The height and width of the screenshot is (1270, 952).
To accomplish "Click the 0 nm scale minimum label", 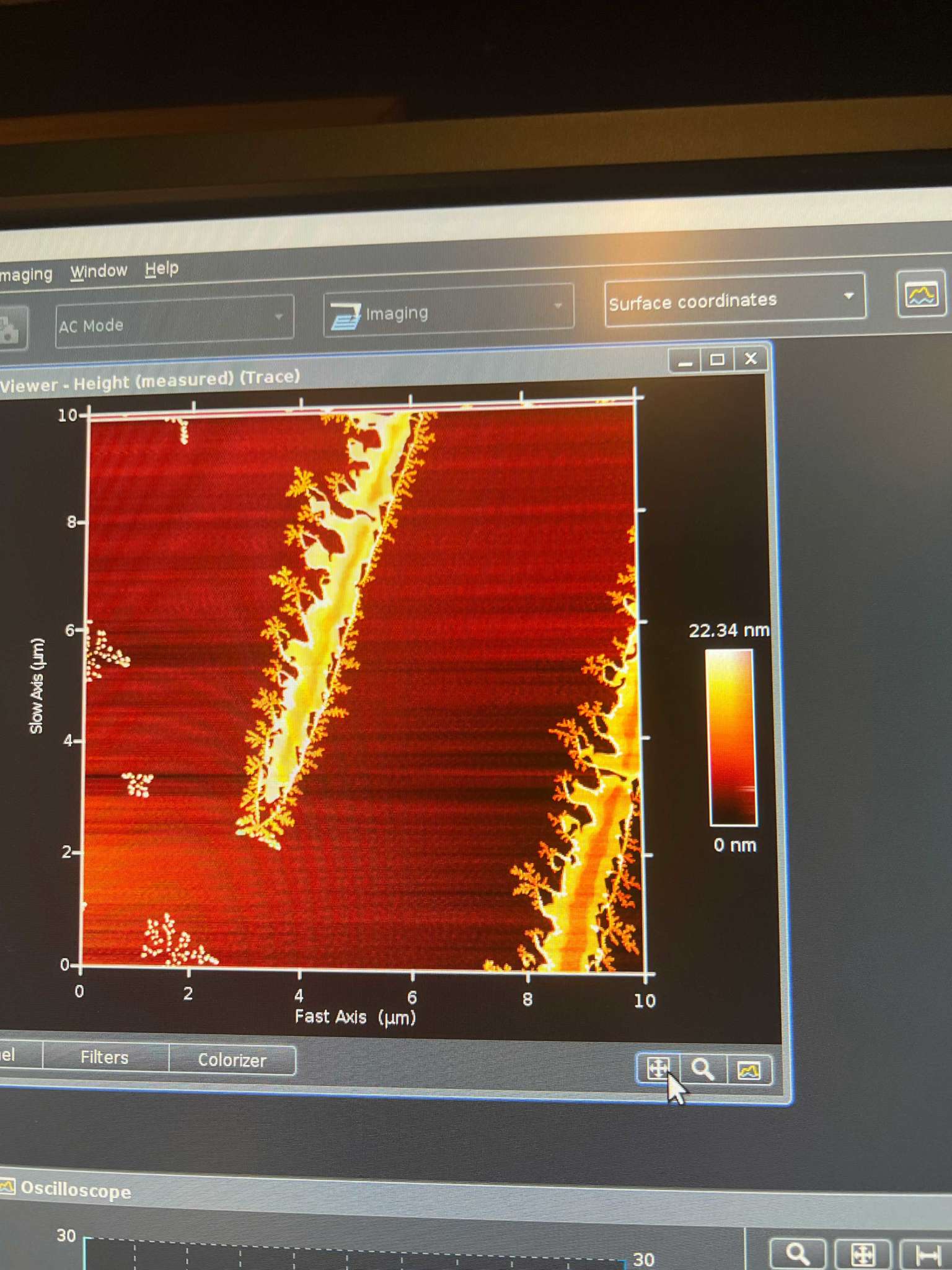I will [735, 845].
